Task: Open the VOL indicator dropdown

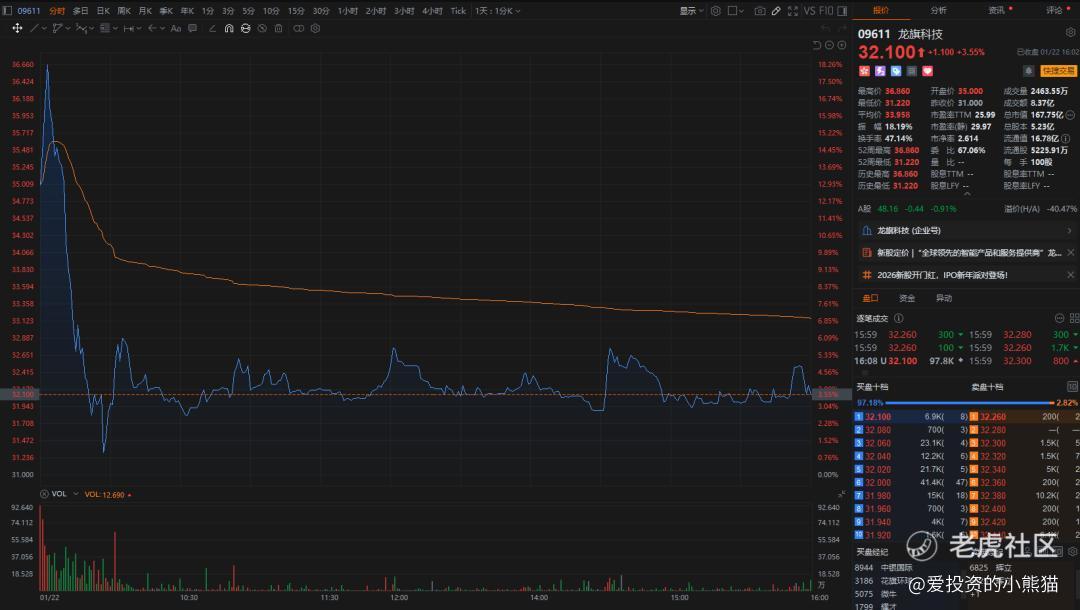Action: (76, 494)
